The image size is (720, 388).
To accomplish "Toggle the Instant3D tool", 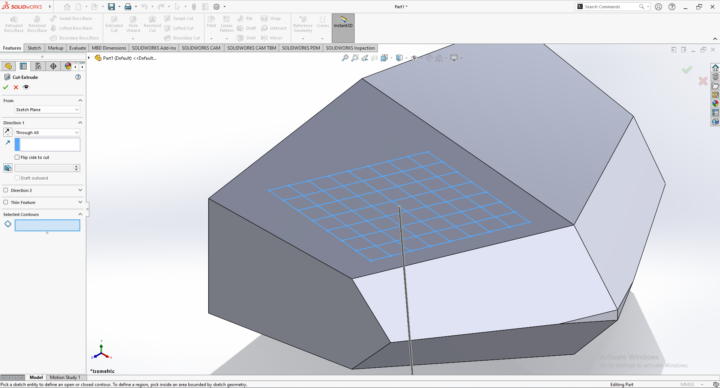I will coord(343,28).
